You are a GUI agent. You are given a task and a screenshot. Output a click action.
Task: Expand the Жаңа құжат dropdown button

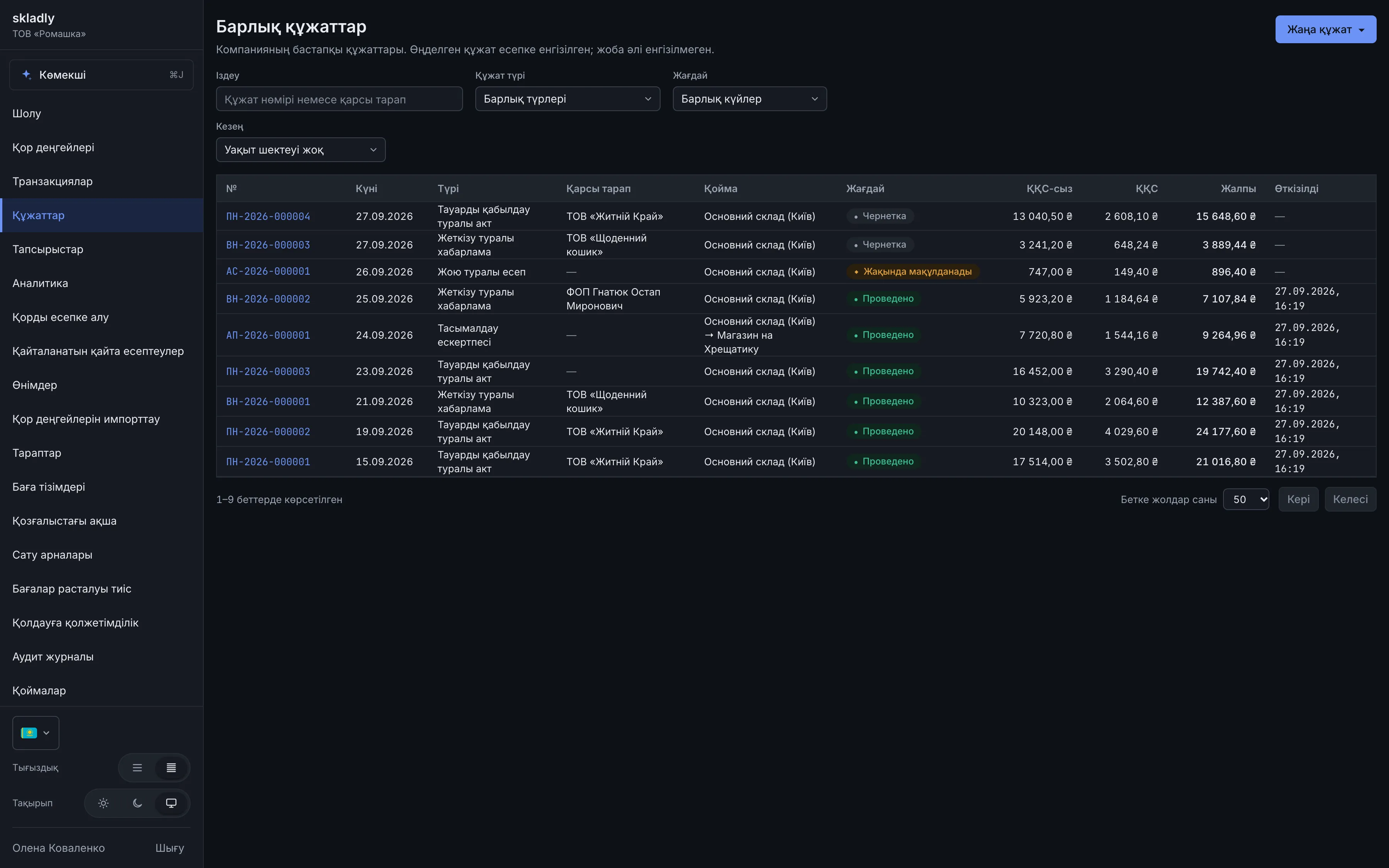(1325, 29)
